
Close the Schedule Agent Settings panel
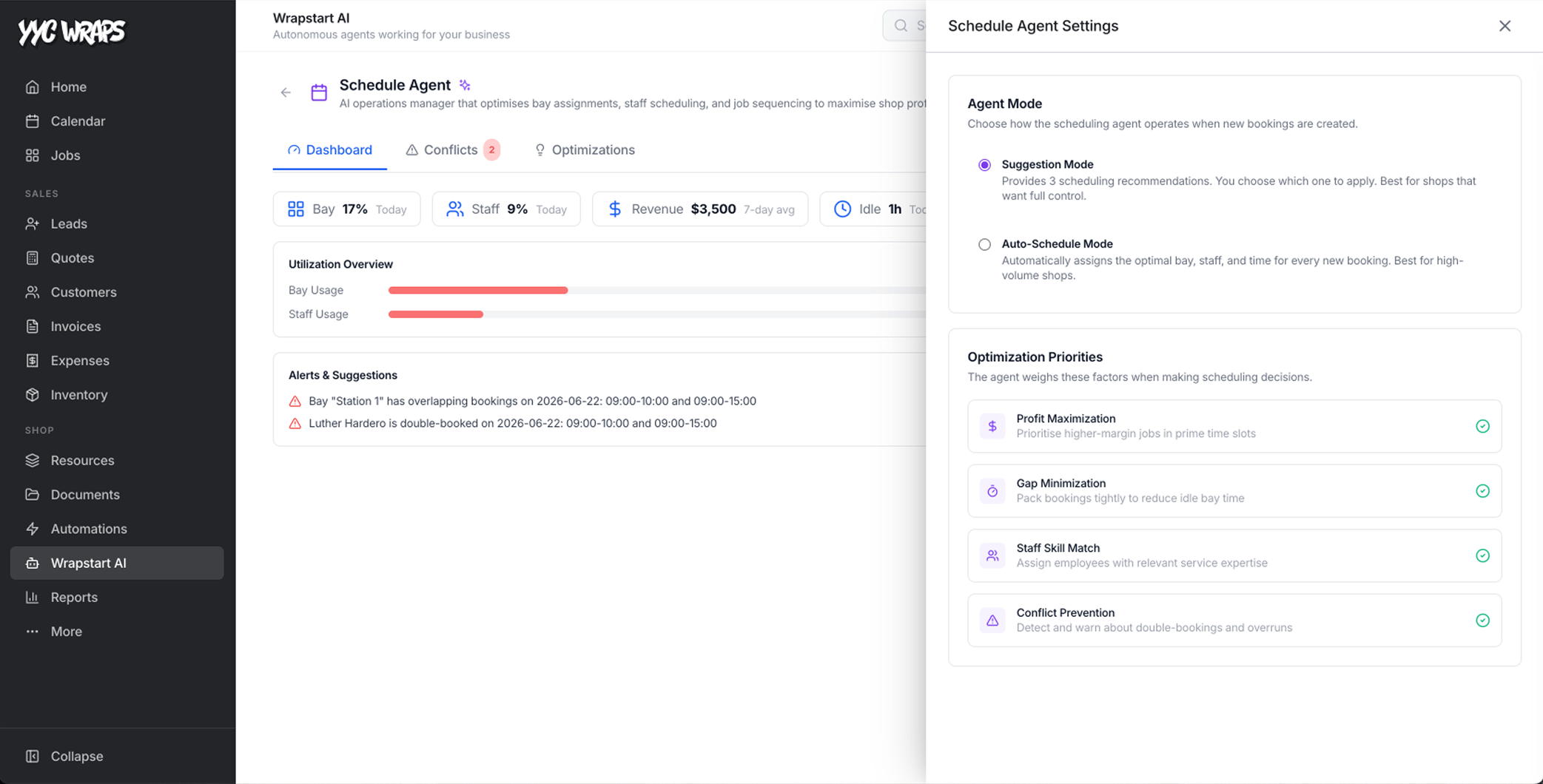[1505, 26]
